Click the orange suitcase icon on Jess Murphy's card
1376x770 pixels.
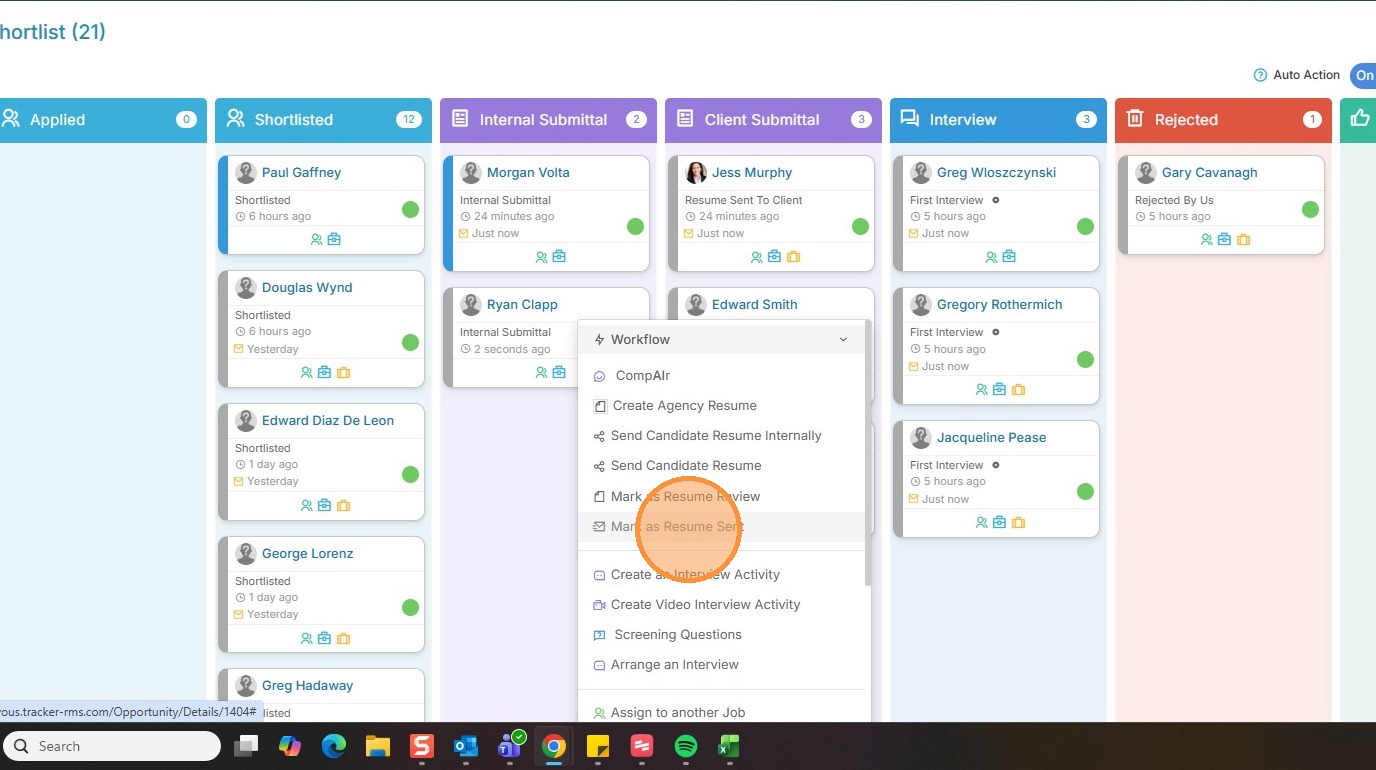[794, 257]
